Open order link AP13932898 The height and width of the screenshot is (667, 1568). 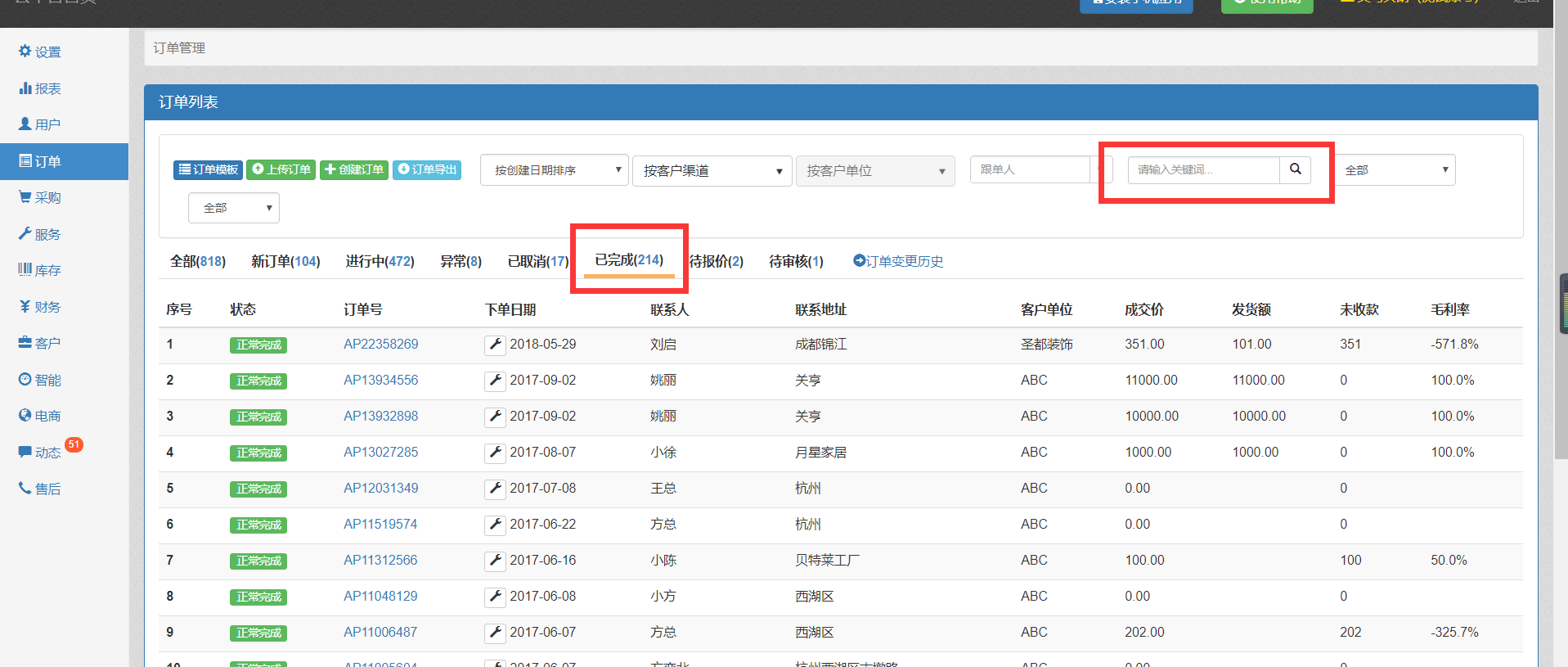coord(380,416)
